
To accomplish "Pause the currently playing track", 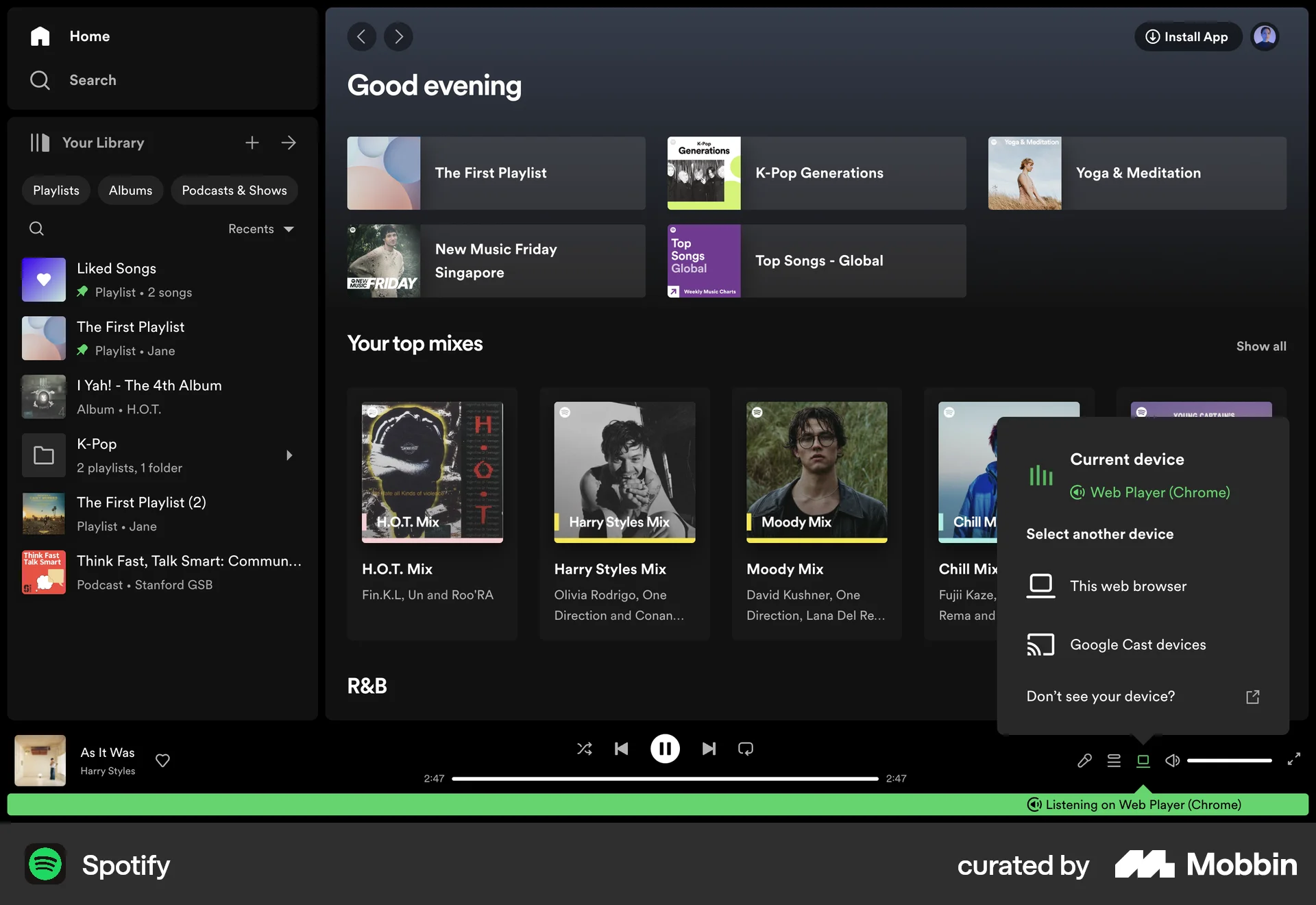I will [665, 749].
